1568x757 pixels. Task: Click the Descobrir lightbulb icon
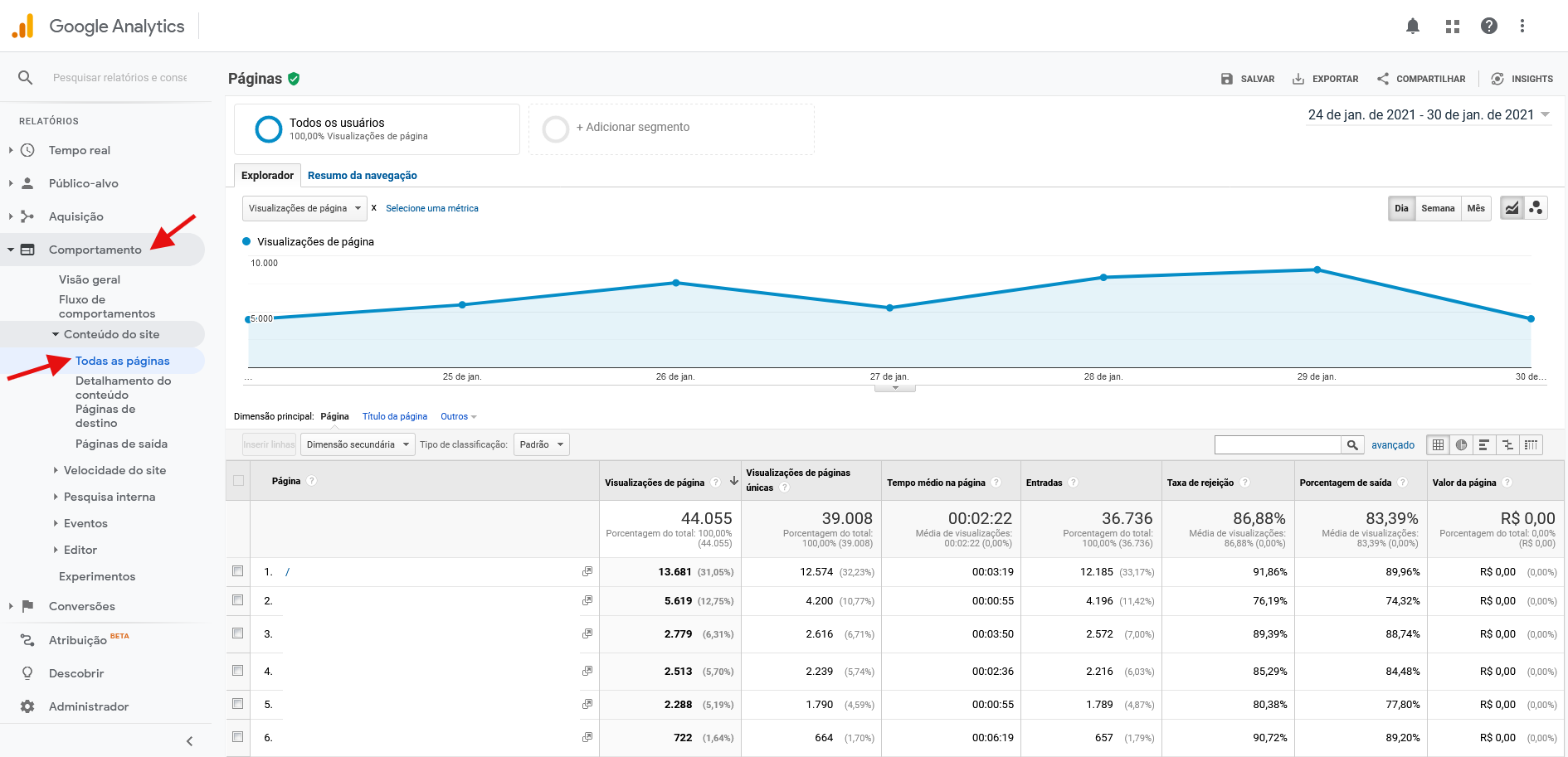(27, 673)
